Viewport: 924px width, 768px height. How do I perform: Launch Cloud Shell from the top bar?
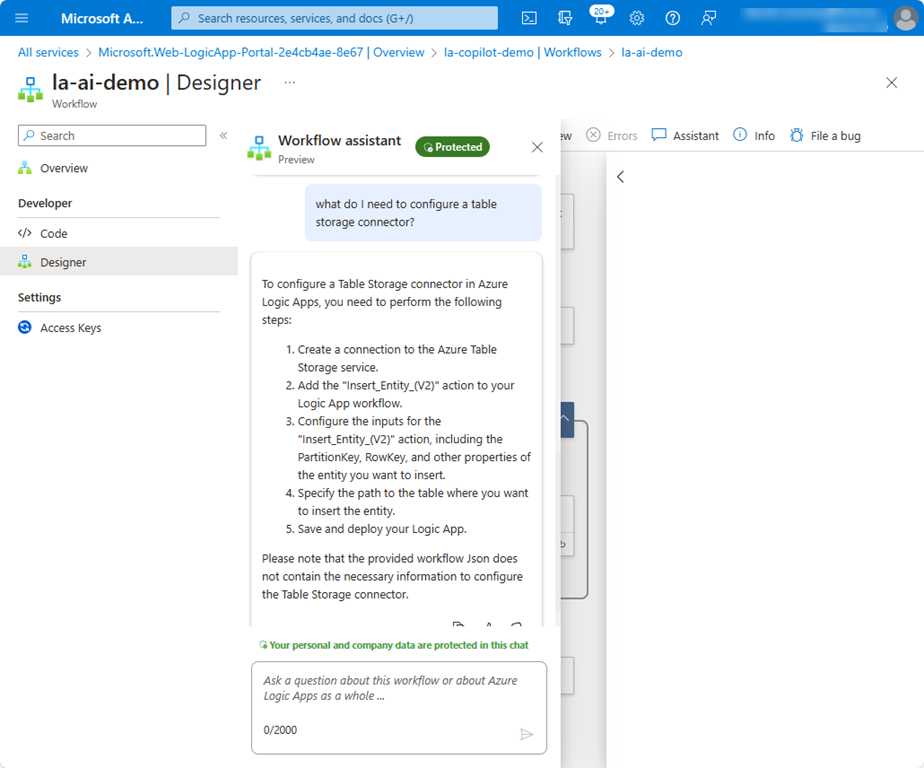click(530, 18)
